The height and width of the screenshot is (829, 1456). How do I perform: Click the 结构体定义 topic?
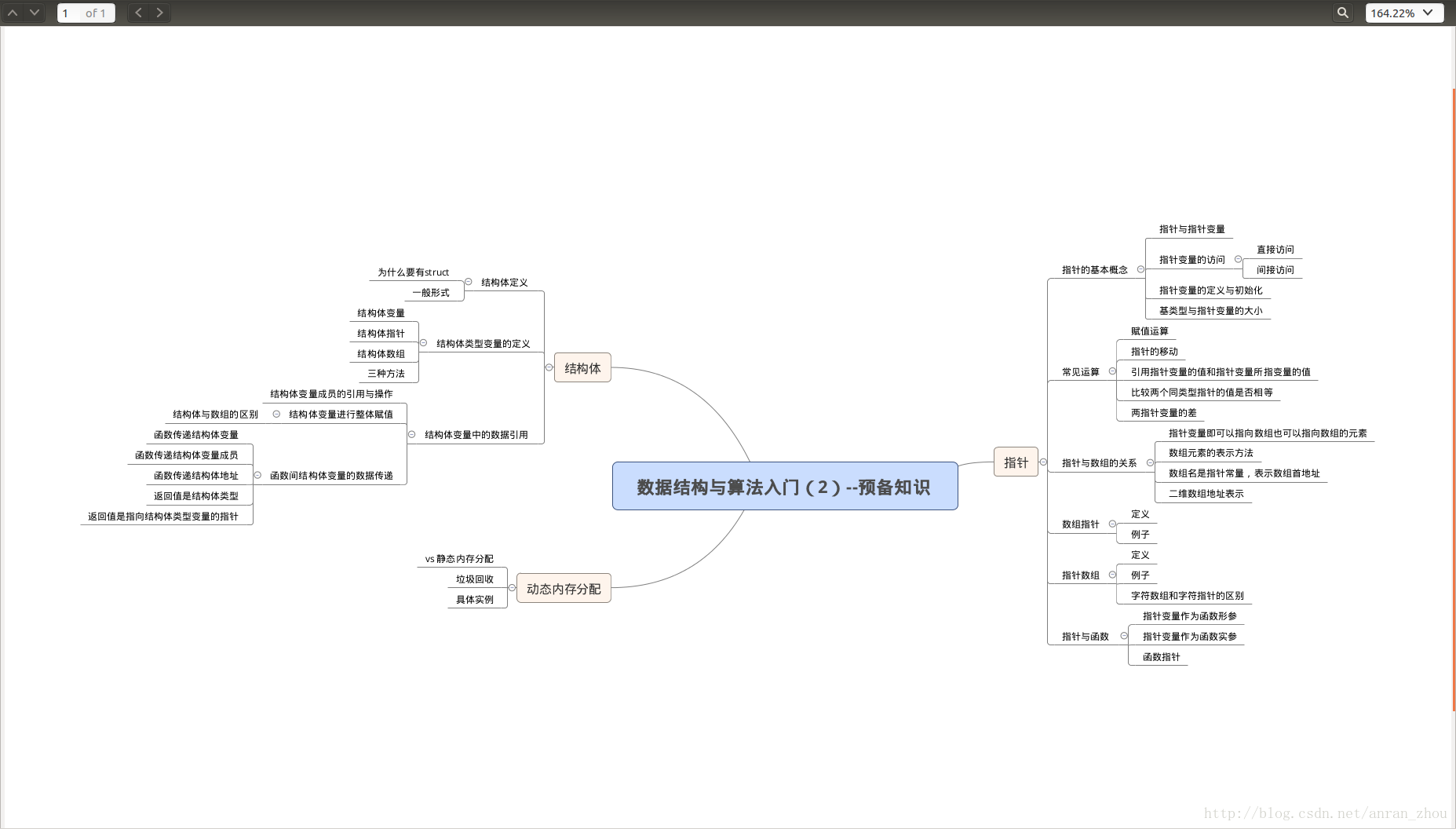[x=505, y=283]
